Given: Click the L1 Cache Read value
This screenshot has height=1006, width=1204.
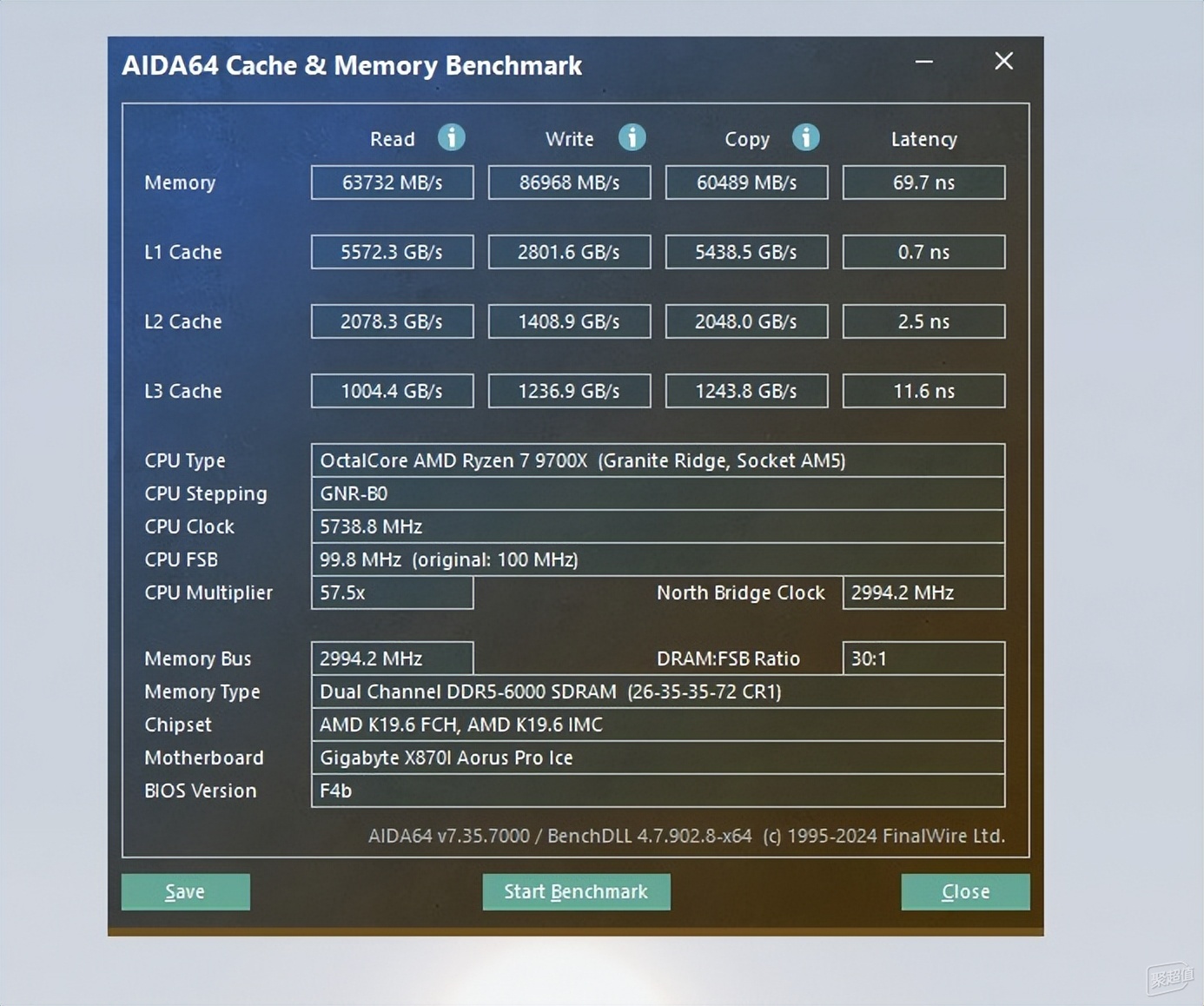Looking at the screenshot, I should [x=393, y=252].
